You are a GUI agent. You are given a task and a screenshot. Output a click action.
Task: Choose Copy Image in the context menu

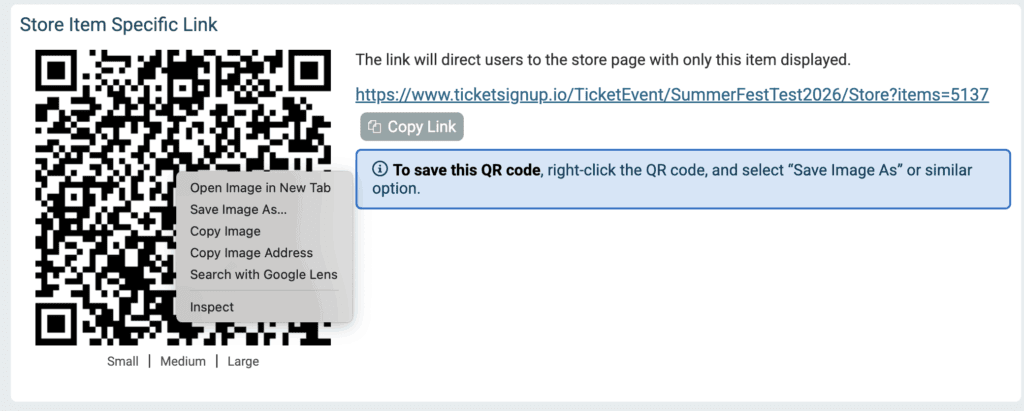click(x=225, y=231)
